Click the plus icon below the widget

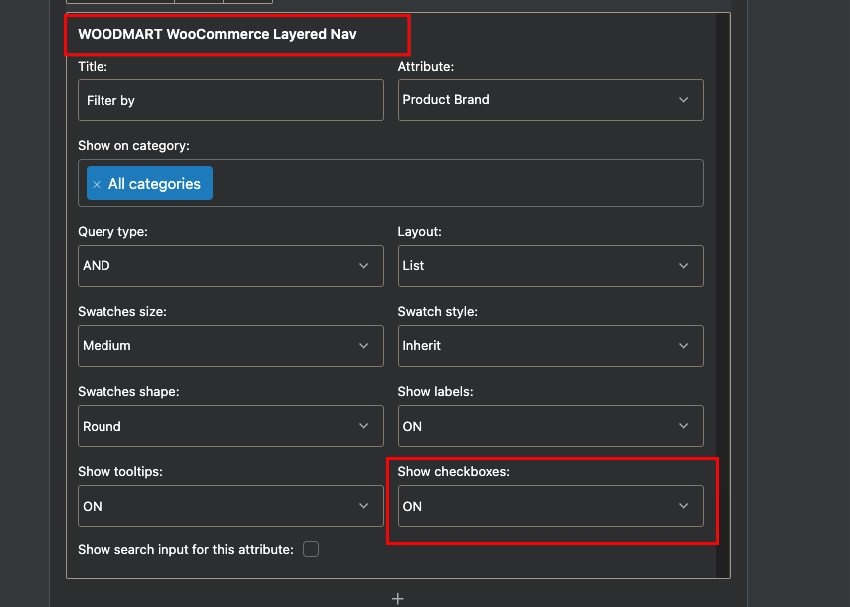(397, 598)
